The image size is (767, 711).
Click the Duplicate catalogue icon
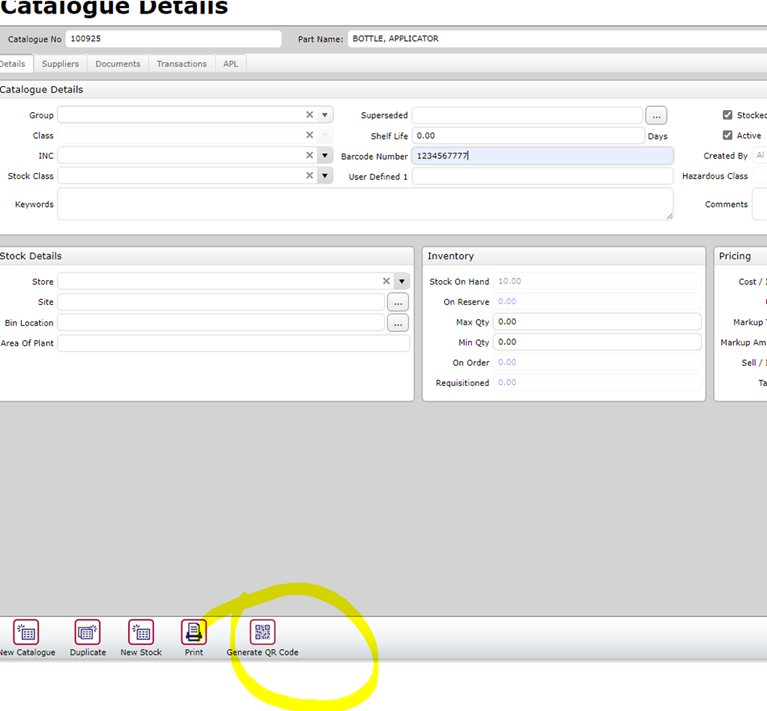pos(88,632)
